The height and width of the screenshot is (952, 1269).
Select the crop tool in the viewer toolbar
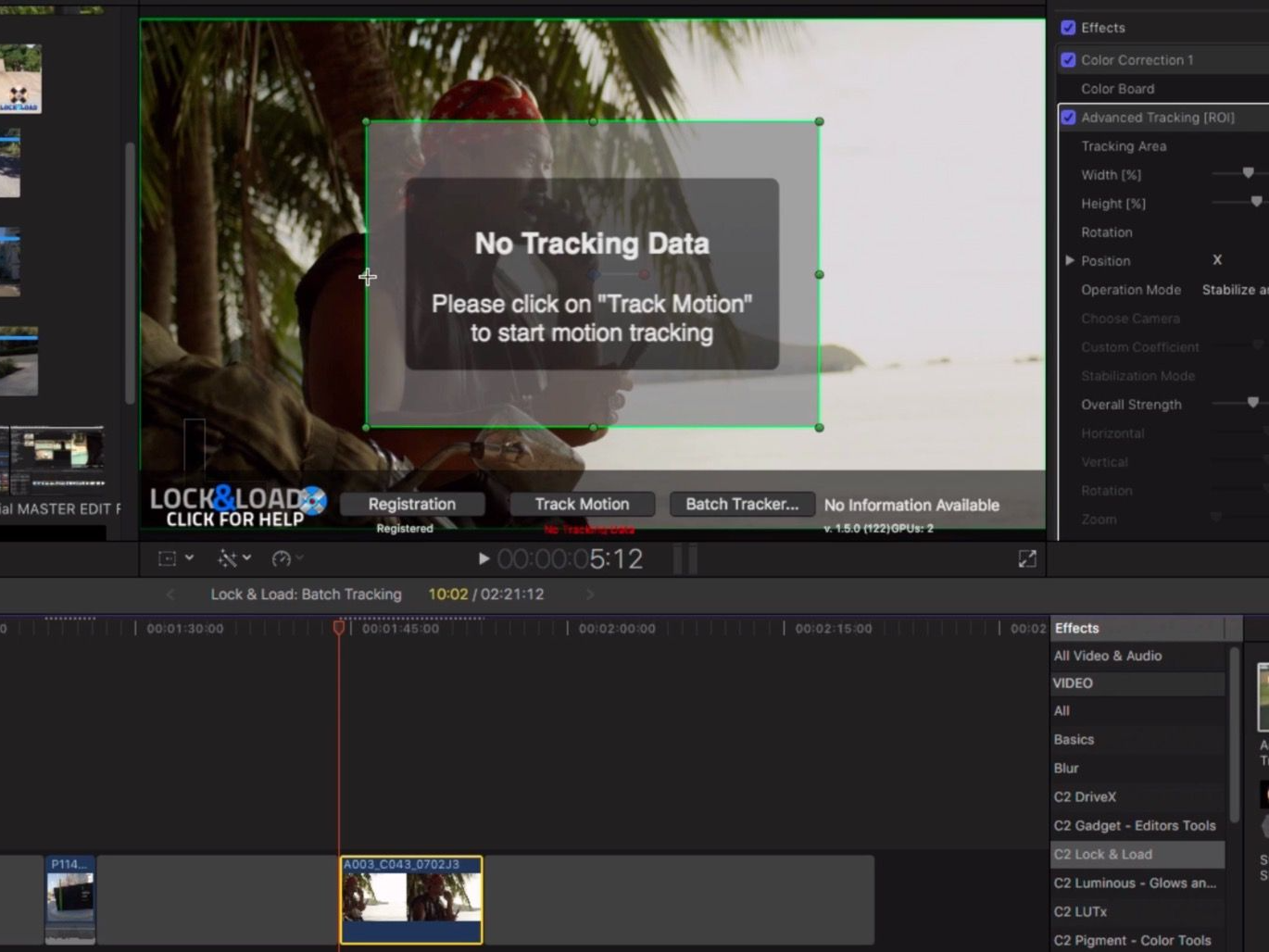[x=167, y=557]
